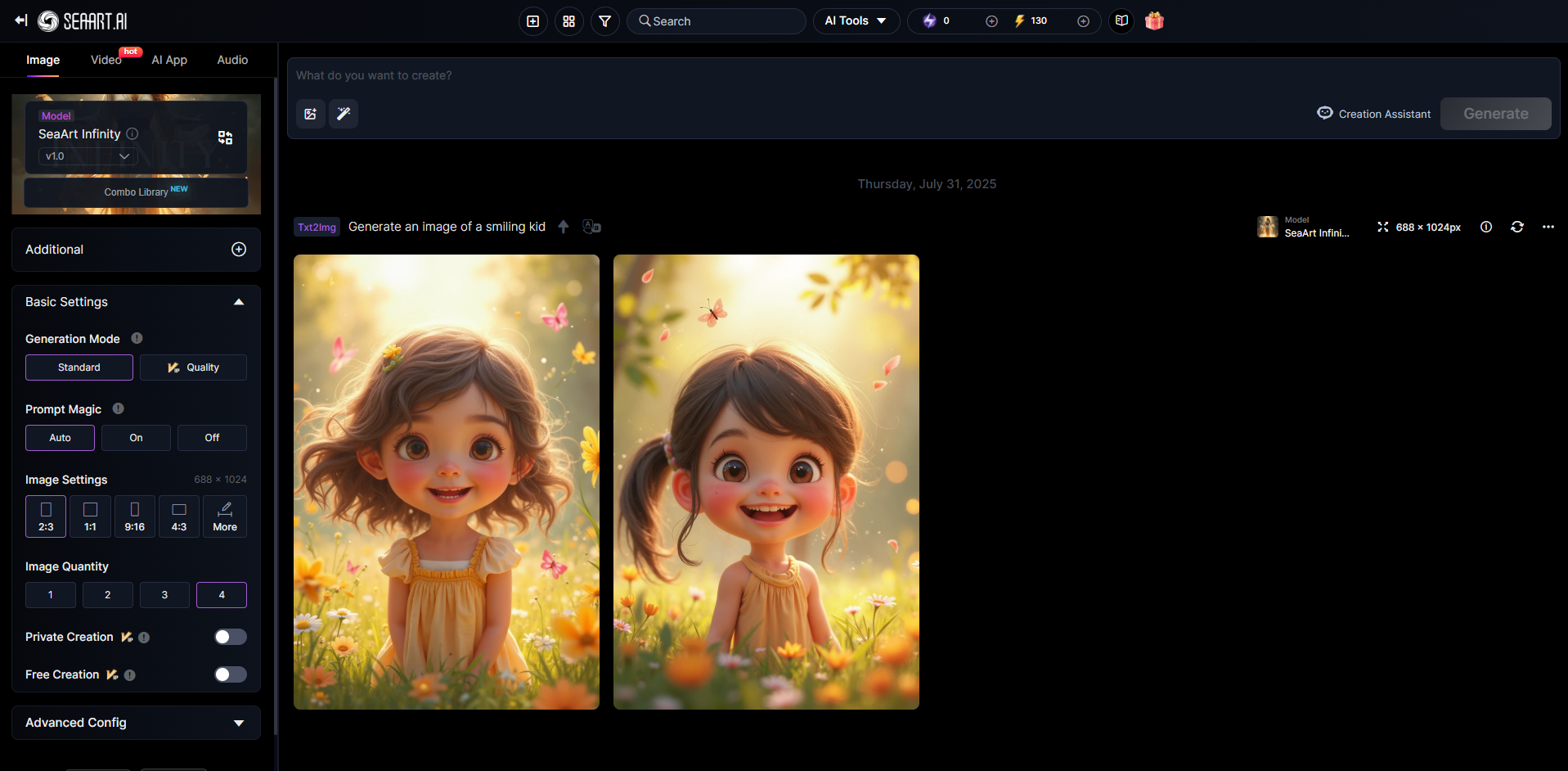Turn on the Free Creation switch
This screenshot has width=1568, height=771.
pyautogui.click(x=230, y=674)
